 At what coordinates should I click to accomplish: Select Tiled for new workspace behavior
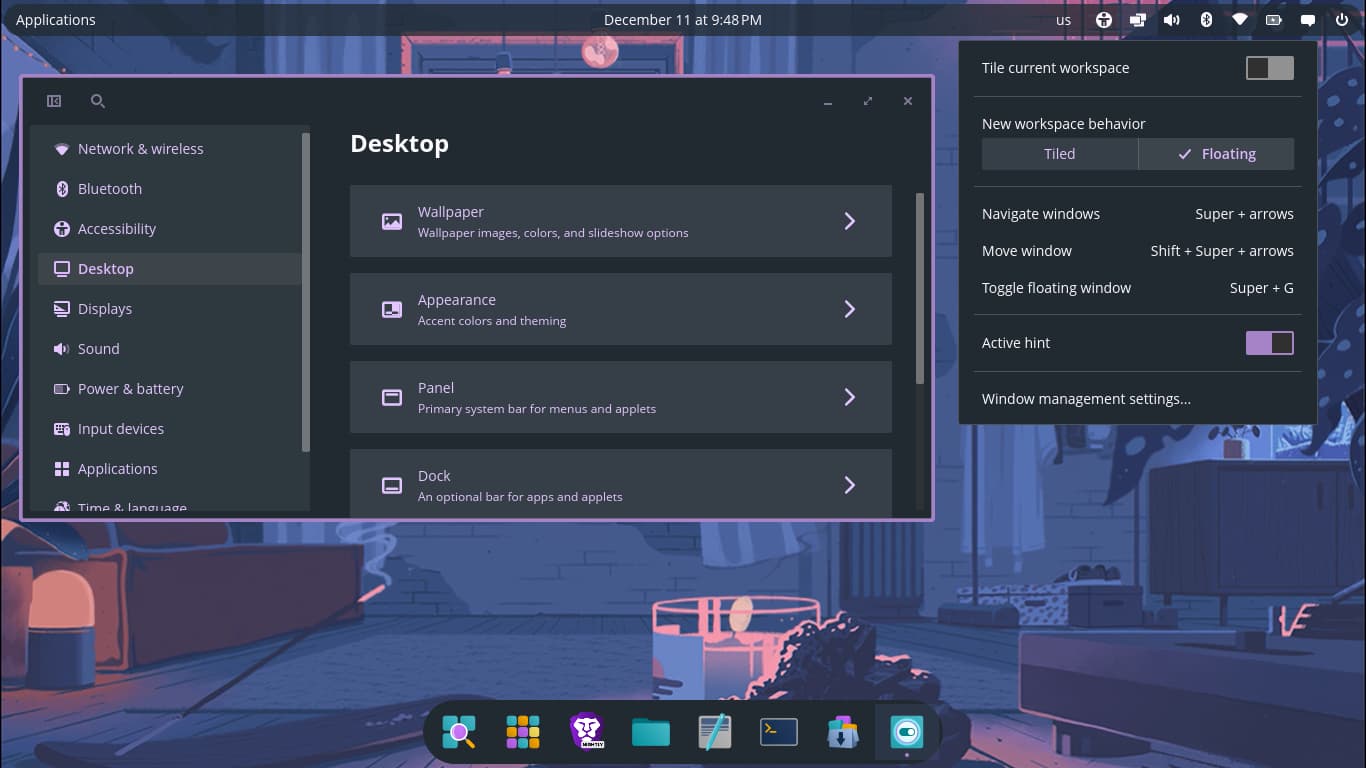pos(1059,154)
